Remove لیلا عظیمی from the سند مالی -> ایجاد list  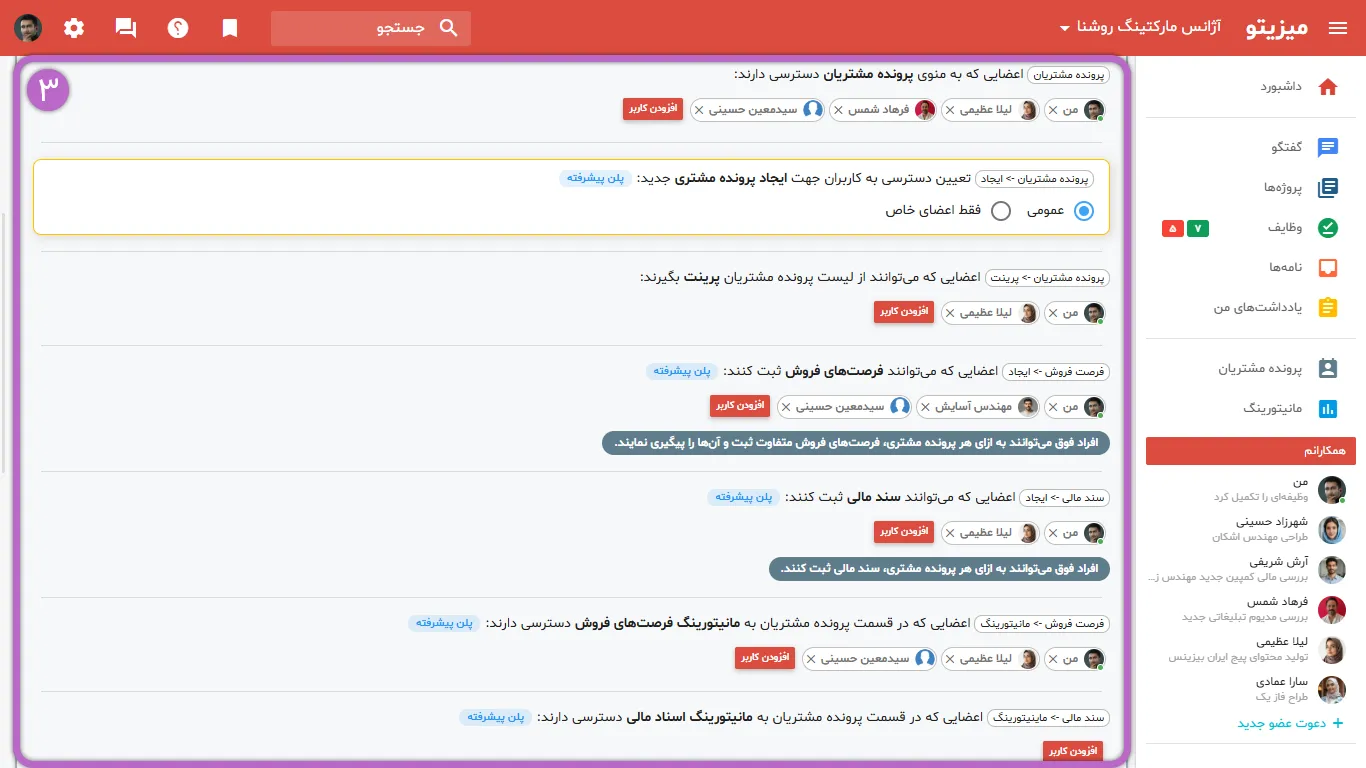950,533
